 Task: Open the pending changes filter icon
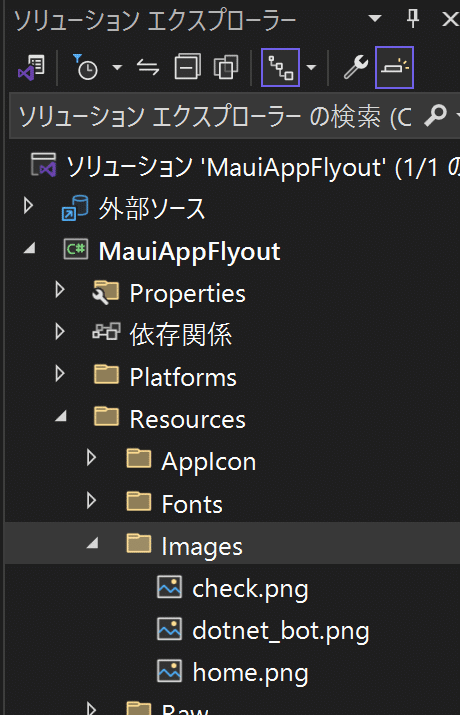click(x=85, y=68)
